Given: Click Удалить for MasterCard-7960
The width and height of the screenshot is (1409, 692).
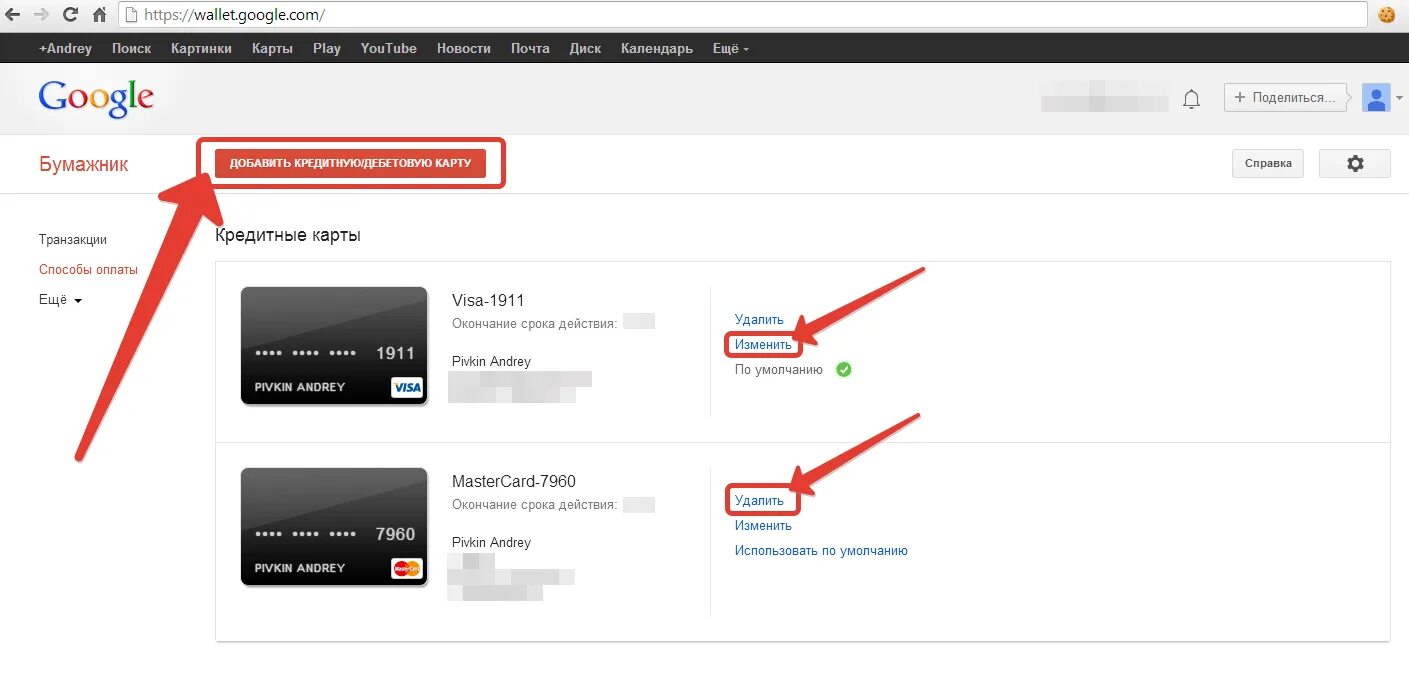Looking at the screenshot, I should pos(759,500).
